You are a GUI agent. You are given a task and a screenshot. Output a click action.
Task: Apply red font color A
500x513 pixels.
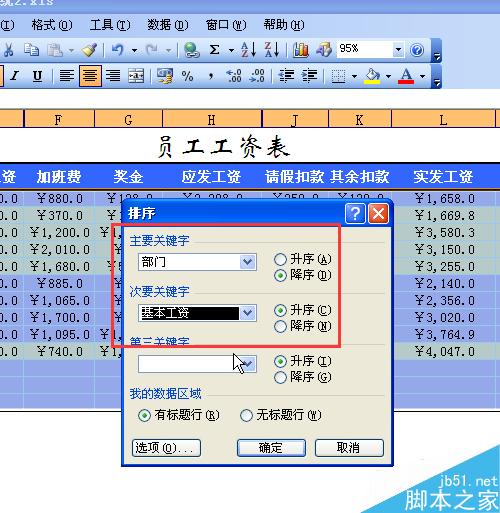click(x=406, y=76)
